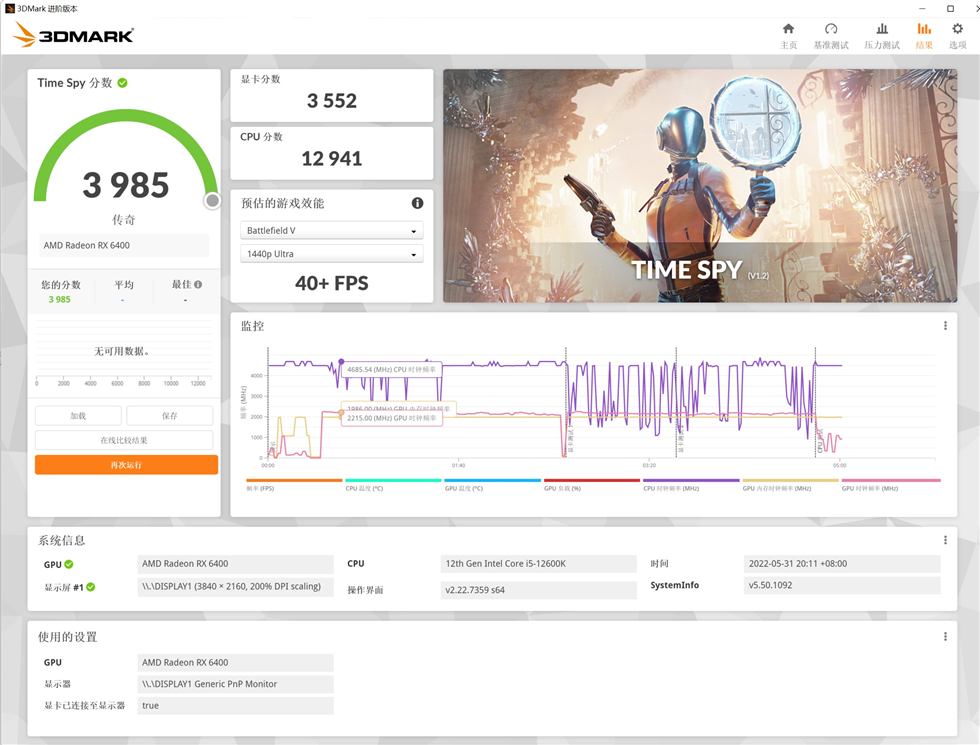Viewport: 980px width, 745px height.
Task: Click the CPU score value 12 941
Action: [332, 159]
